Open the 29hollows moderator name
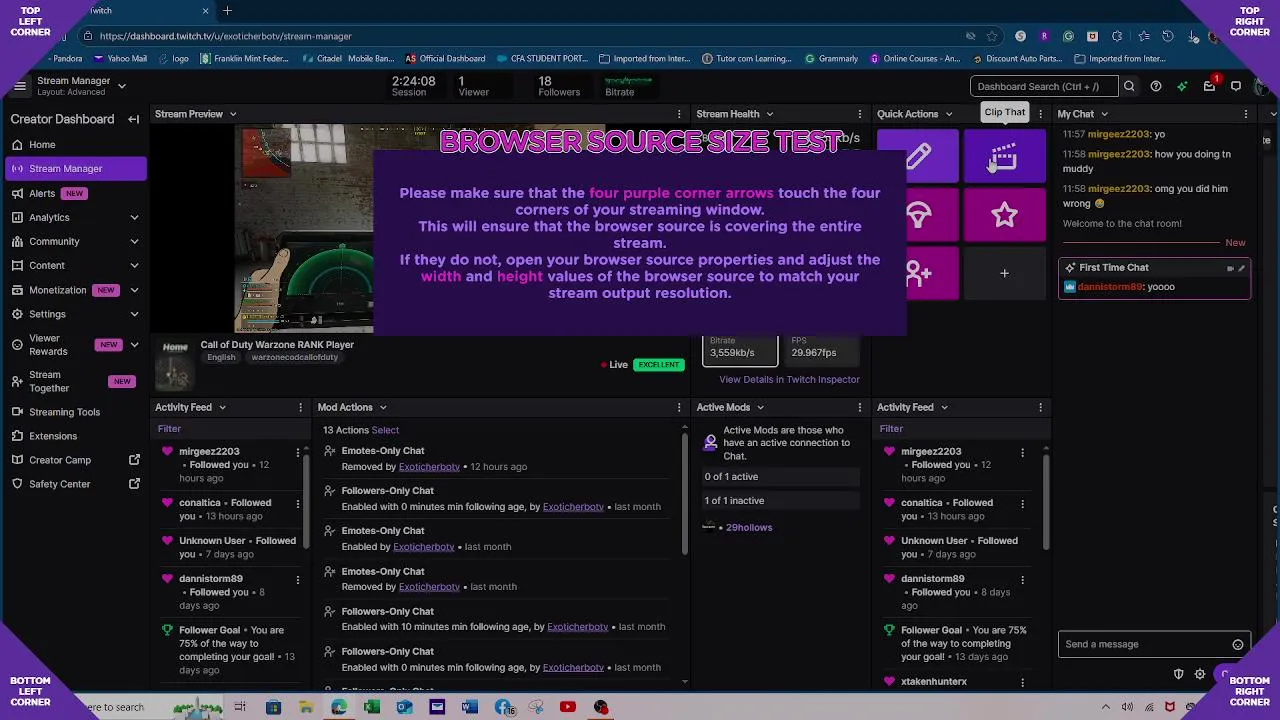 [749, 528]
